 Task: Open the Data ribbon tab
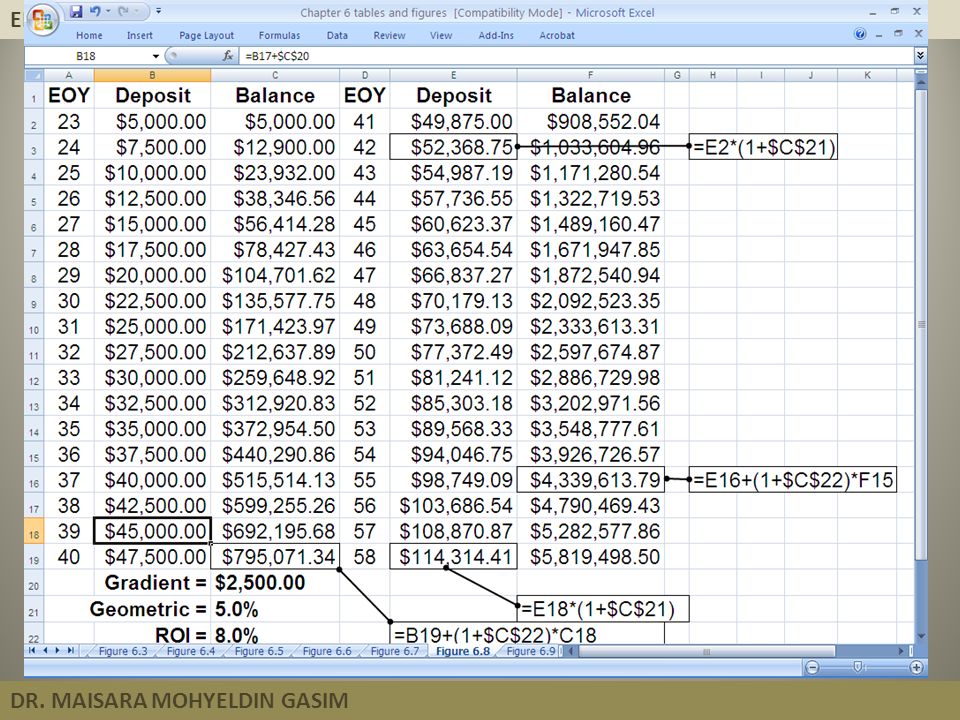point(337,36)
